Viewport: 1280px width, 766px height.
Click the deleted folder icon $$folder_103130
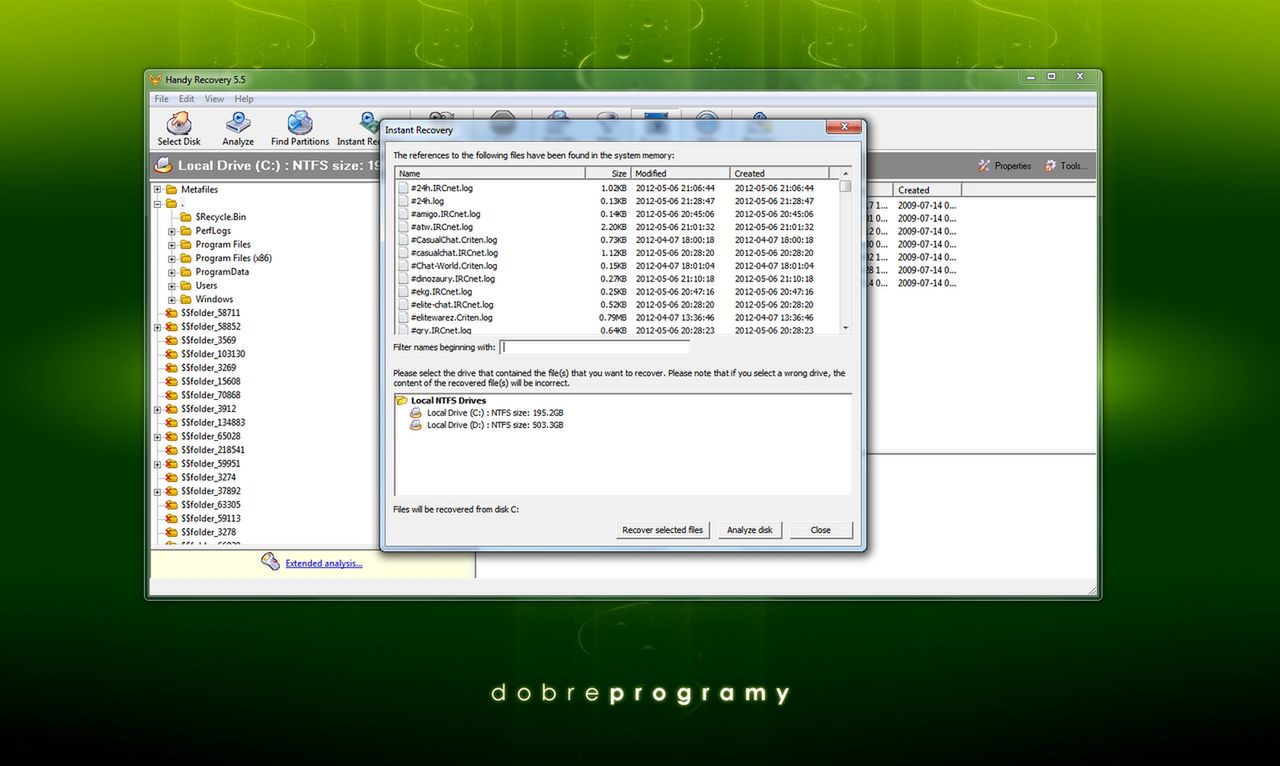(x=172, y=354)
